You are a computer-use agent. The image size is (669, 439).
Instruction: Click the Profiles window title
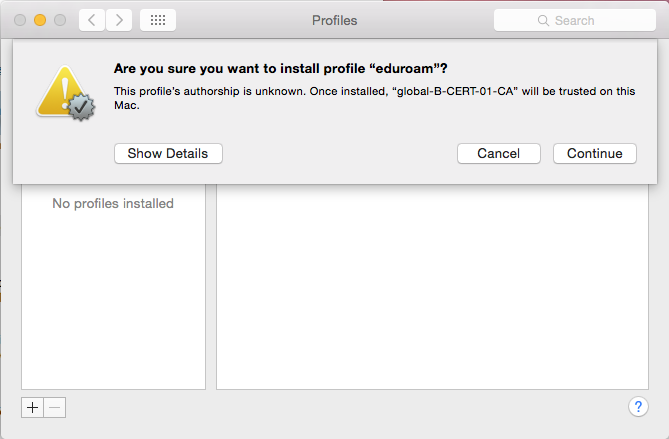coord(334,20)
